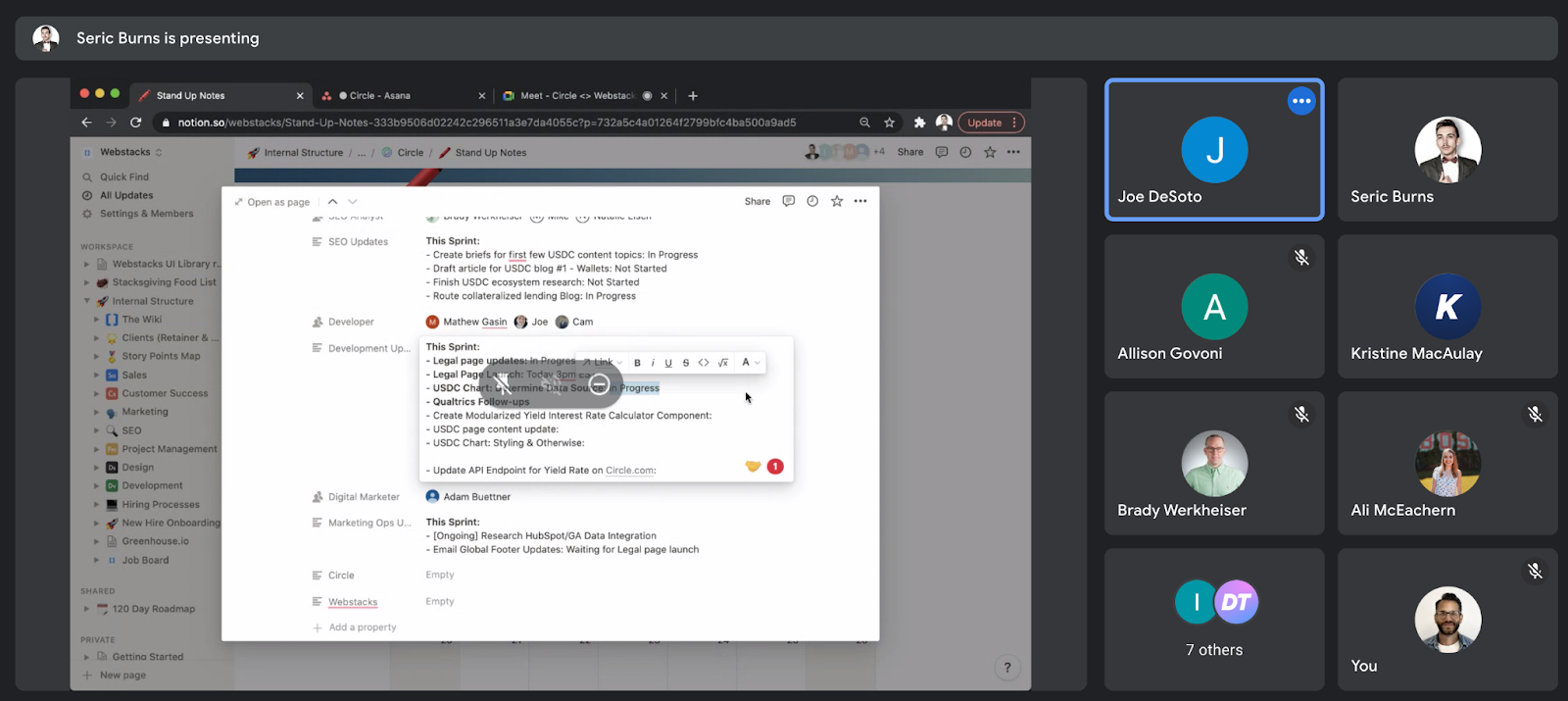The width and height of the screenshot is (1568, 701).
Task: Open Quick Find in sidebar
Action: click(x=123, y=177)
